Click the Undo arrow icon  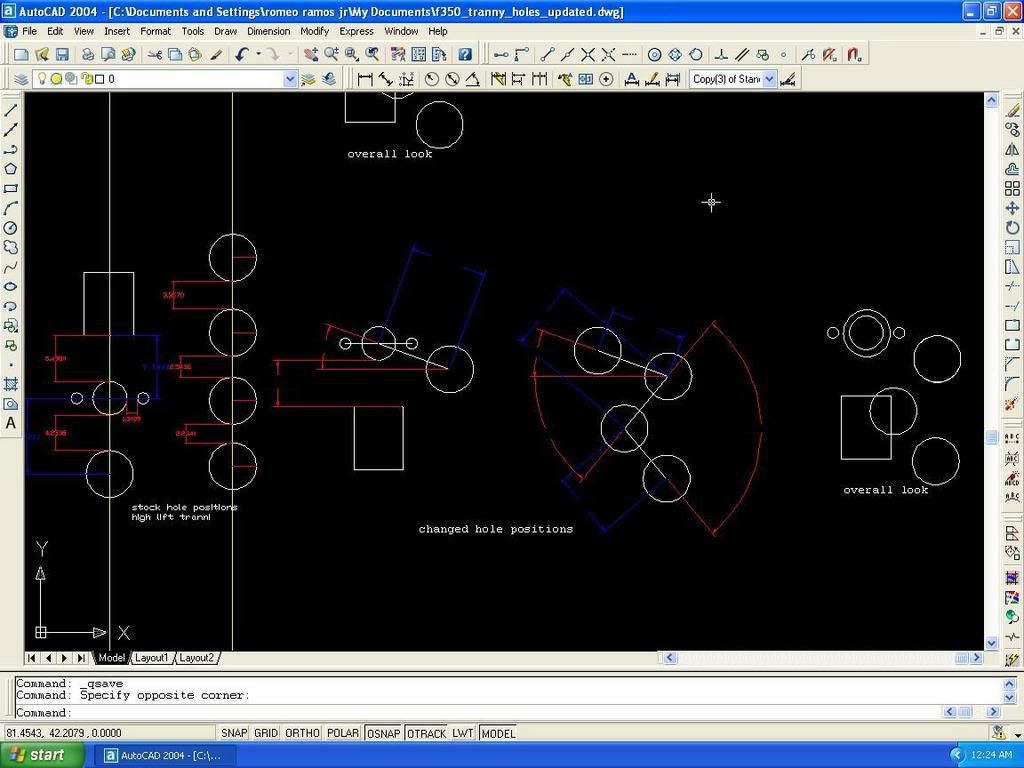click(242, 54)
